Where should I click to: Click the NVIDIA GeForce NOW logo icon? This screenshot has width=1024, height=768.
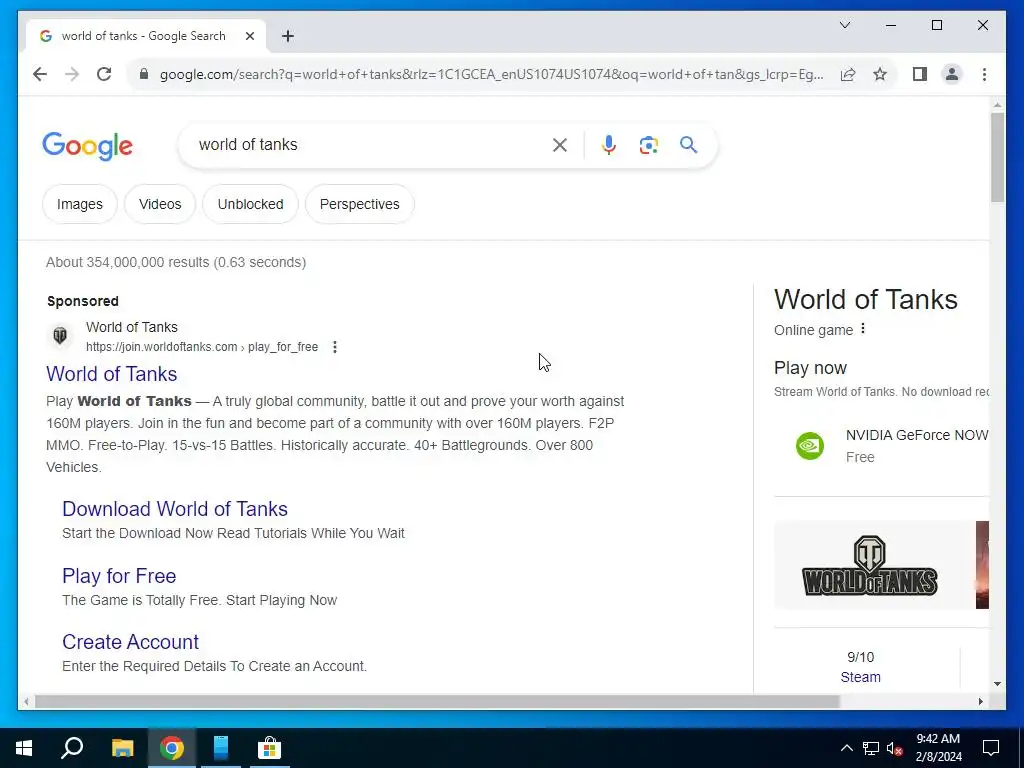[810, 446]
